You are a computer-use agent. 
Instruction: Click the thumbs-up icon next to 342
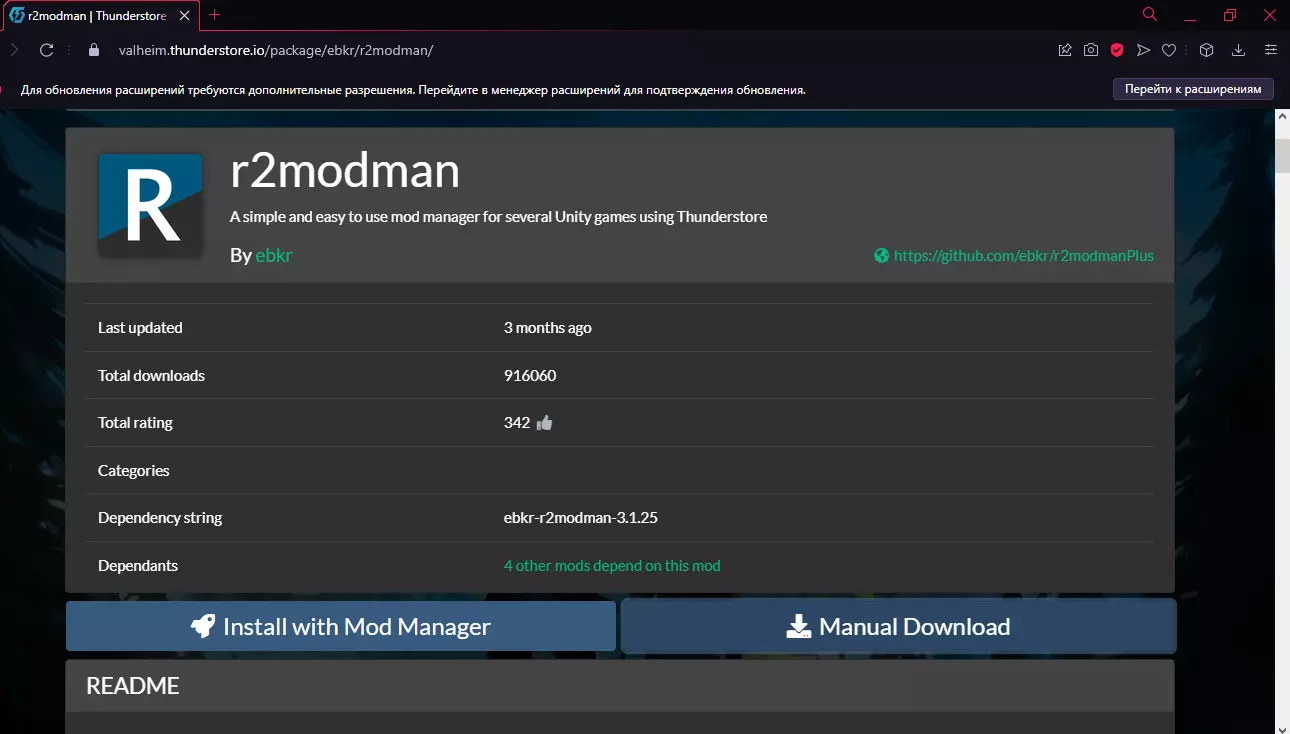[544, 423]
